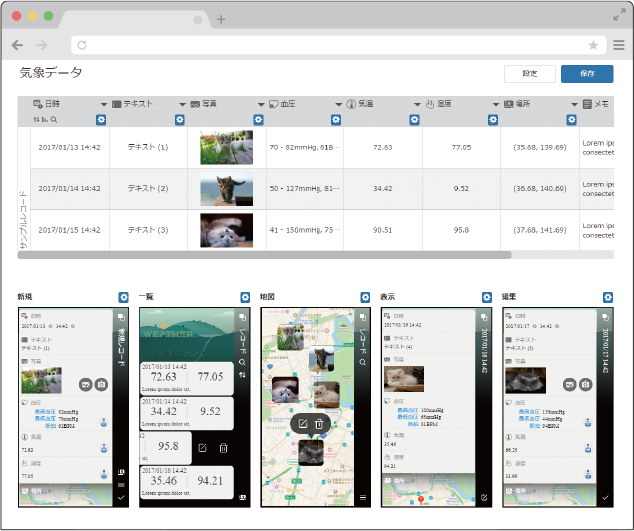Bookmark page with the star icon
Image resolution: width=634 pixels, height=531 pixels.
(593, 45)
